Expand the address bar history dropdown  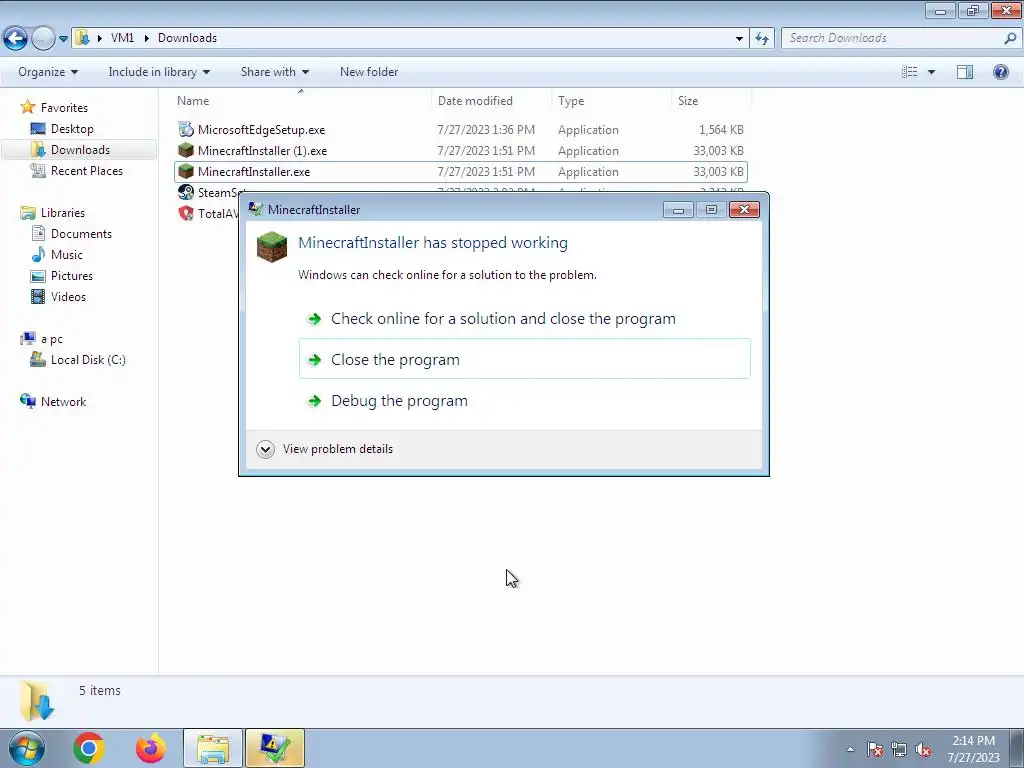739,39
